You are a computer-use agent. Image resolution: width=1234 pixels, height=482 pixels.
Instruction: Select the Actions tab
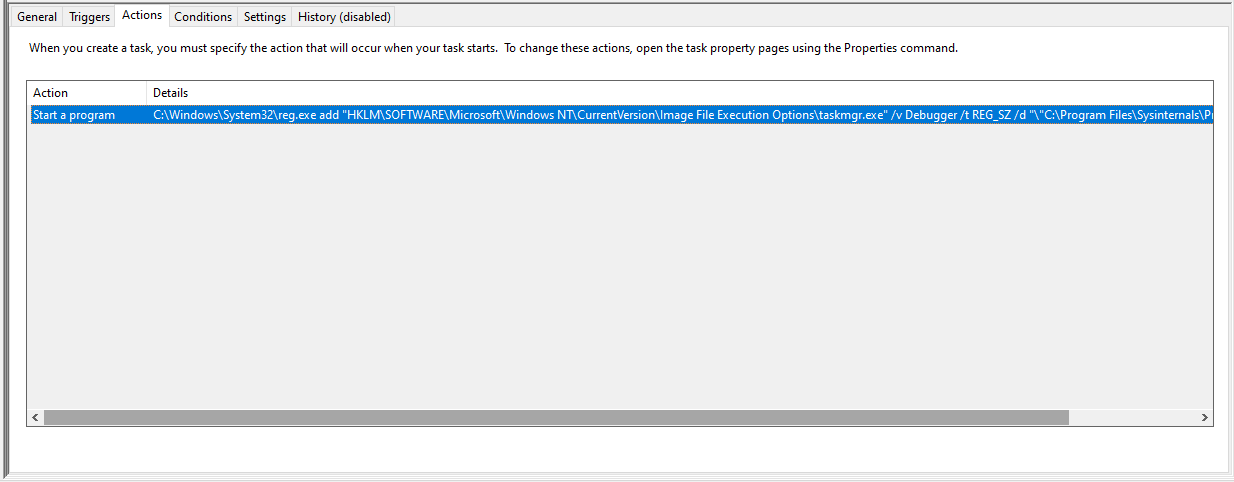click(142, 15)
